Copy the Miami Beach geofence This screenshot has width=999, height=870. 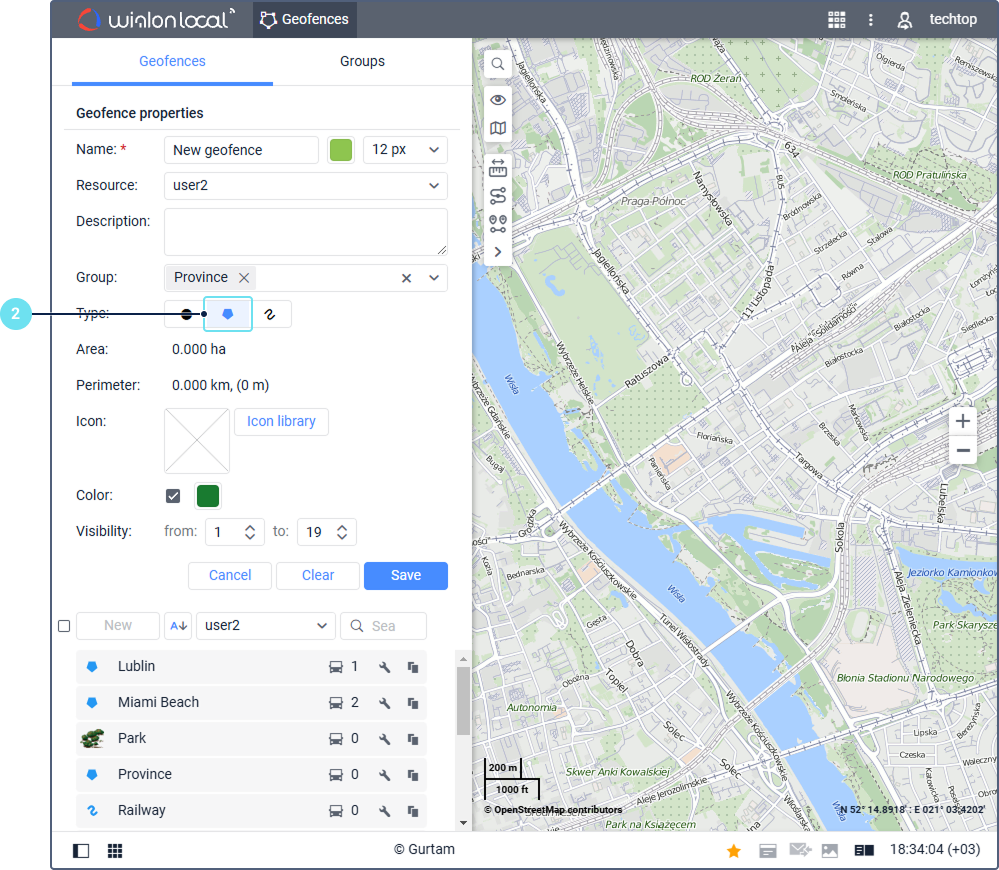pyautogui.click(x=412, y=703)
